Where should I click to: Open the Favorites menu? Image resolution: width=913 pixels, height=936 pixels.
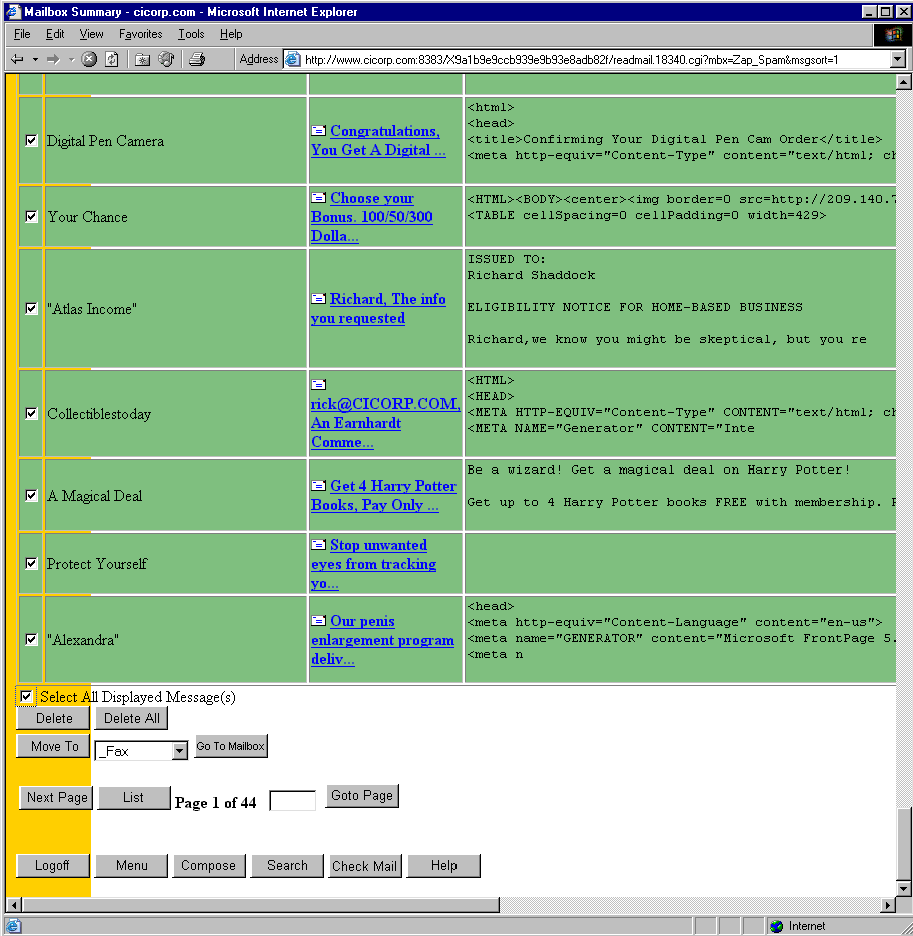(140, 34)
